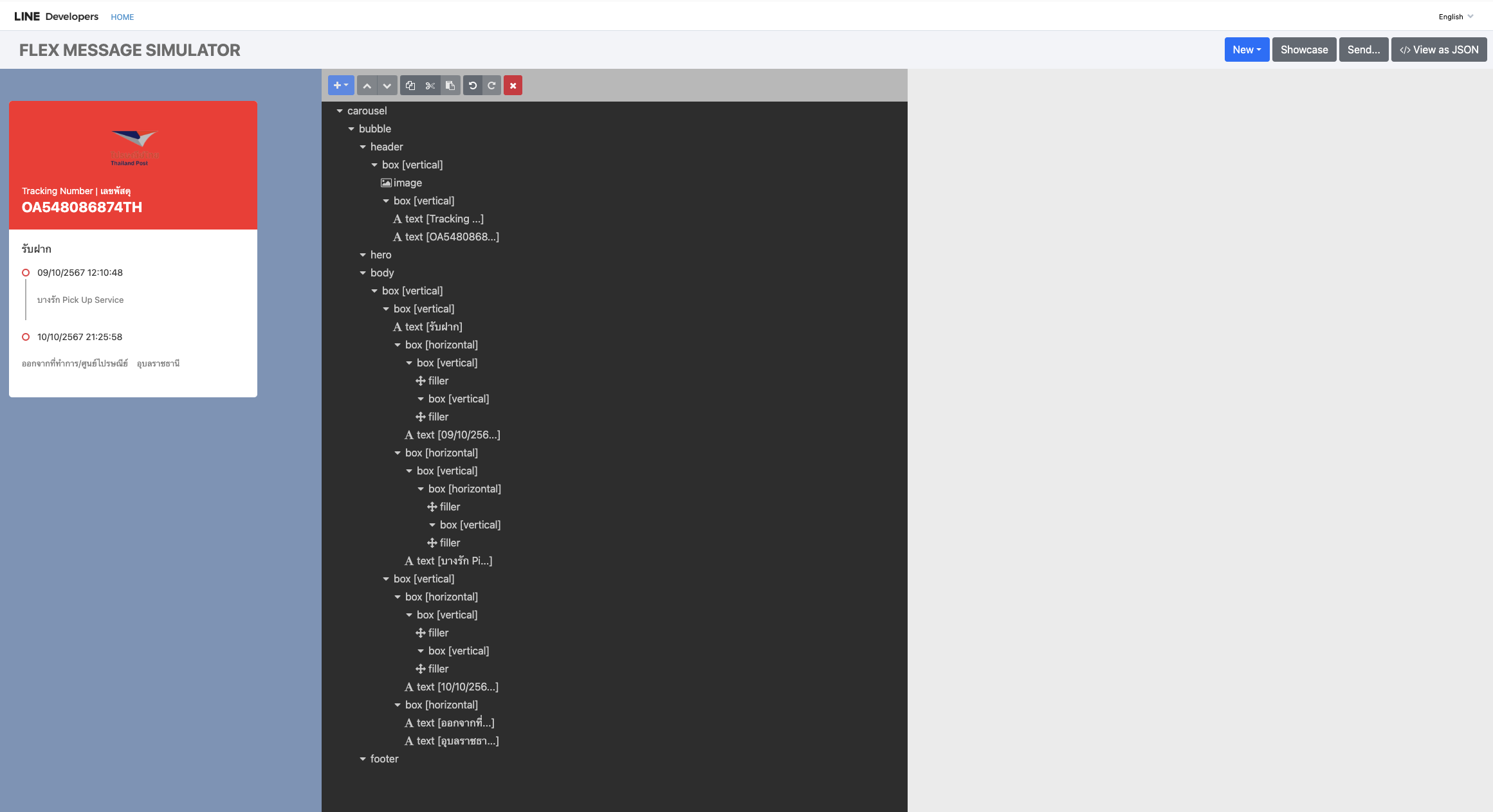Click '10/10/2567 21:25:58' timestamp in preview
Viewport: 1493px width, 812px height.
coord(80,337)
